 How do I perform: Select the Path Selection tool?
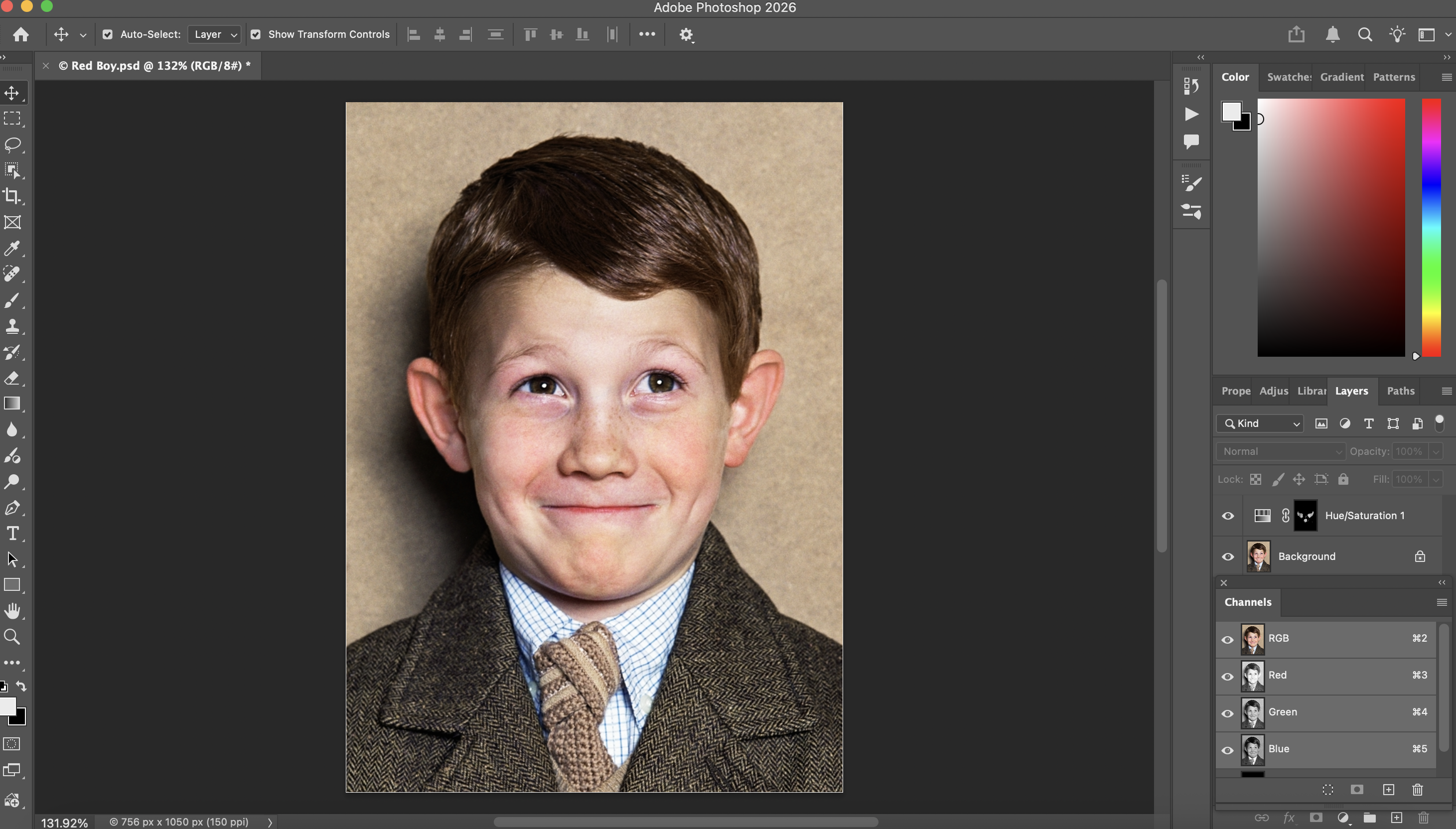(x=12, y=559)
